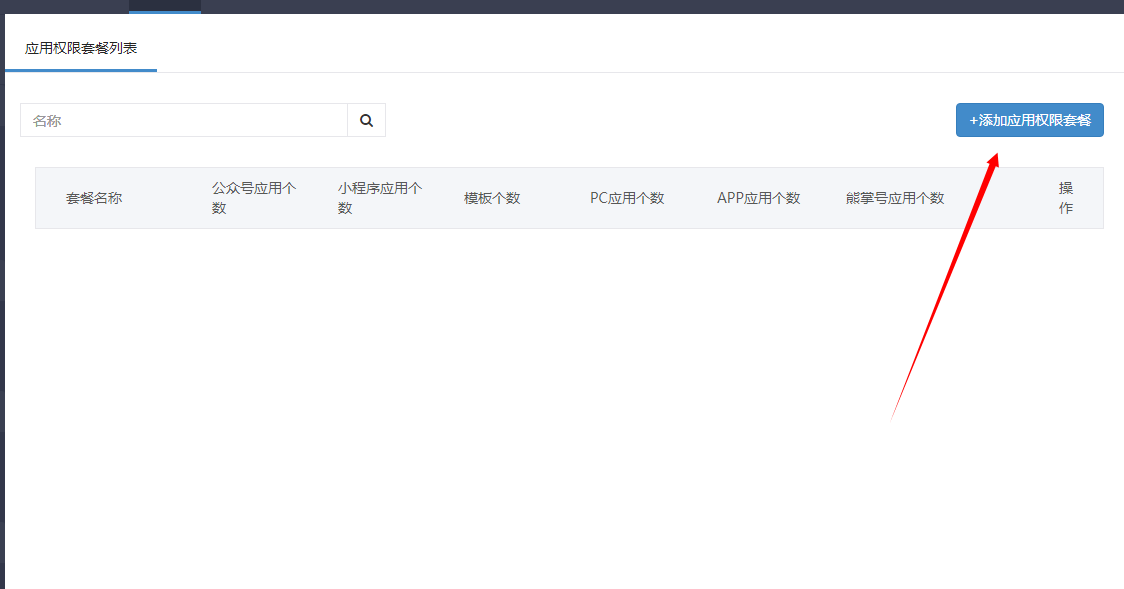Select the 套餐名称 column header
This screenshot has height=589, width=1124.
click(x=94, y=198)
